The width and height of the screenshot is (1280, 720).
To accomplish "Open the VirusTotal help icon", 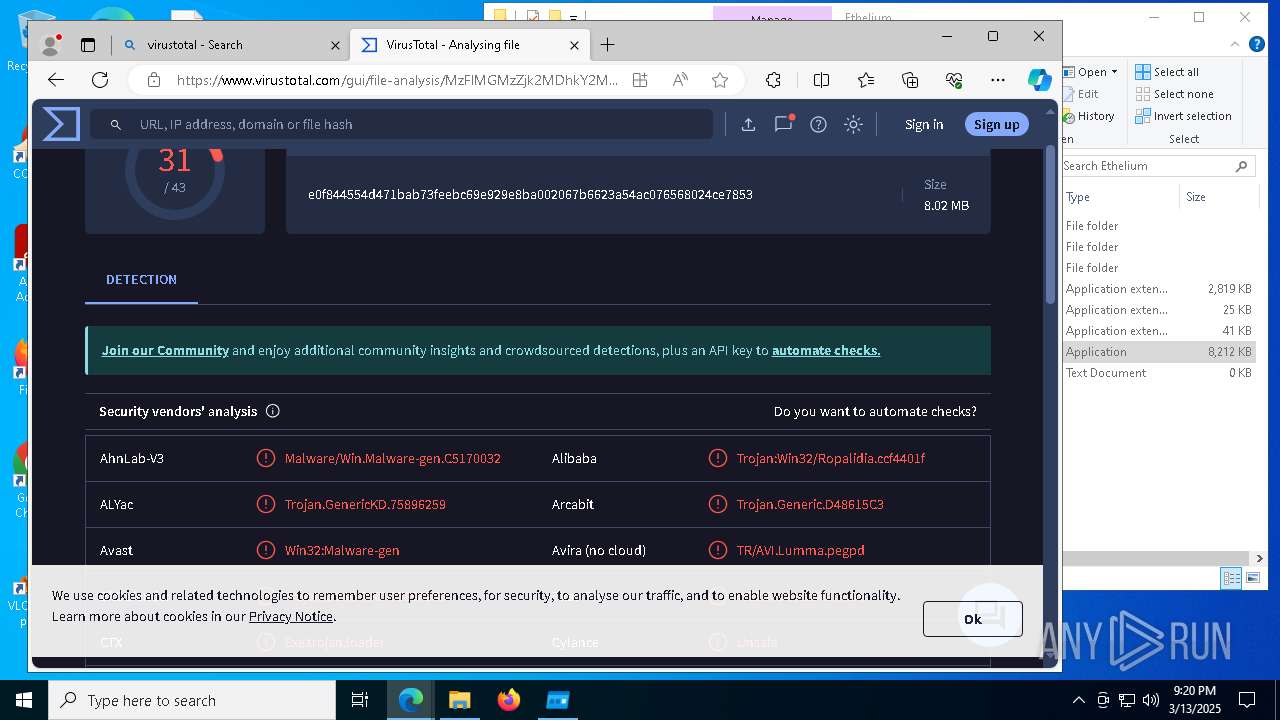I will [x=818, y=124].
